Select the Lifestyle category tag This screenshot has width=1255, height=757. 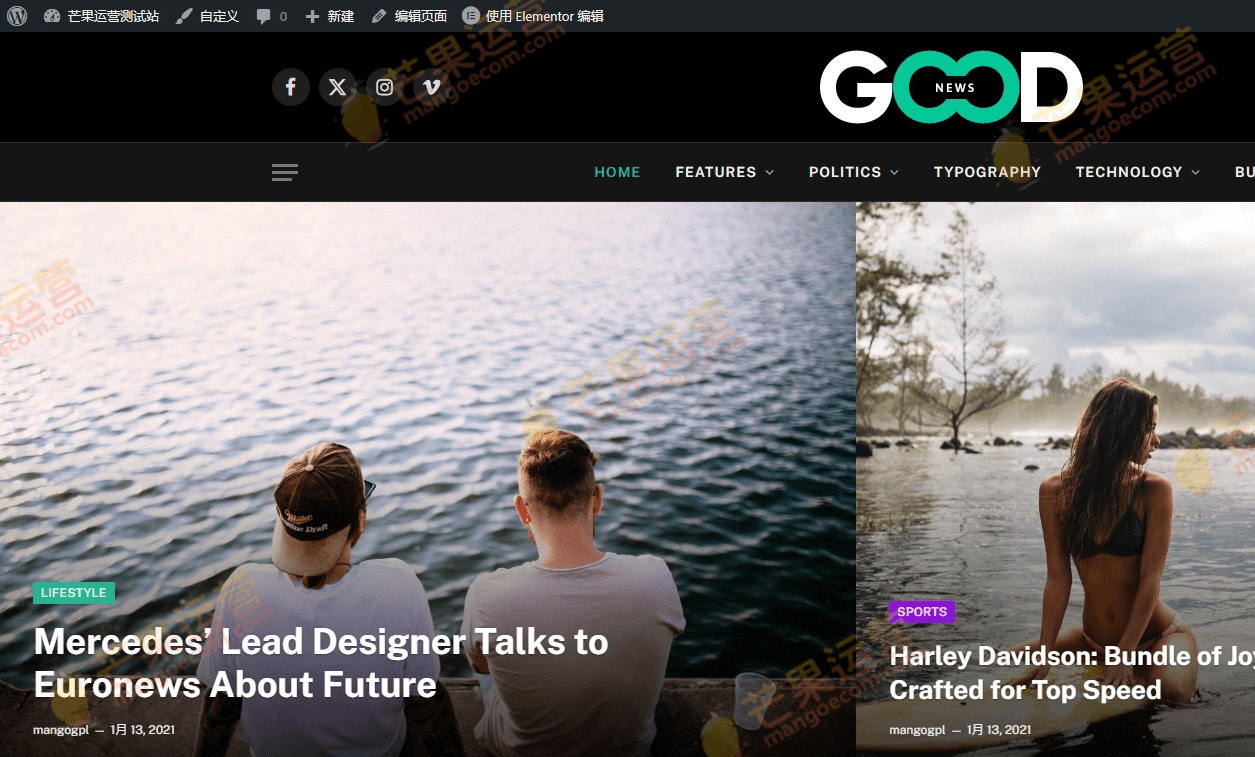point(74,593)
